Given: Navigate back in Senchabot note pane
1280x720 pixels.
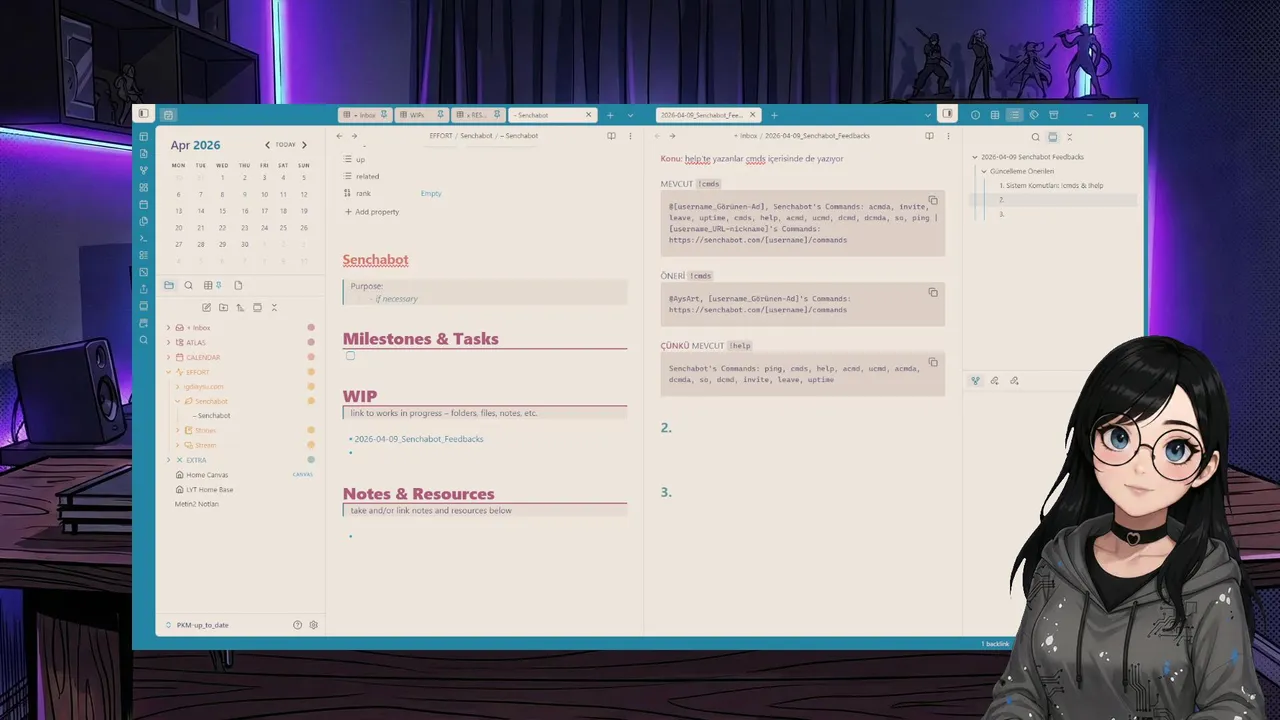Looking at the screenshot, I should tap(339, 136).
